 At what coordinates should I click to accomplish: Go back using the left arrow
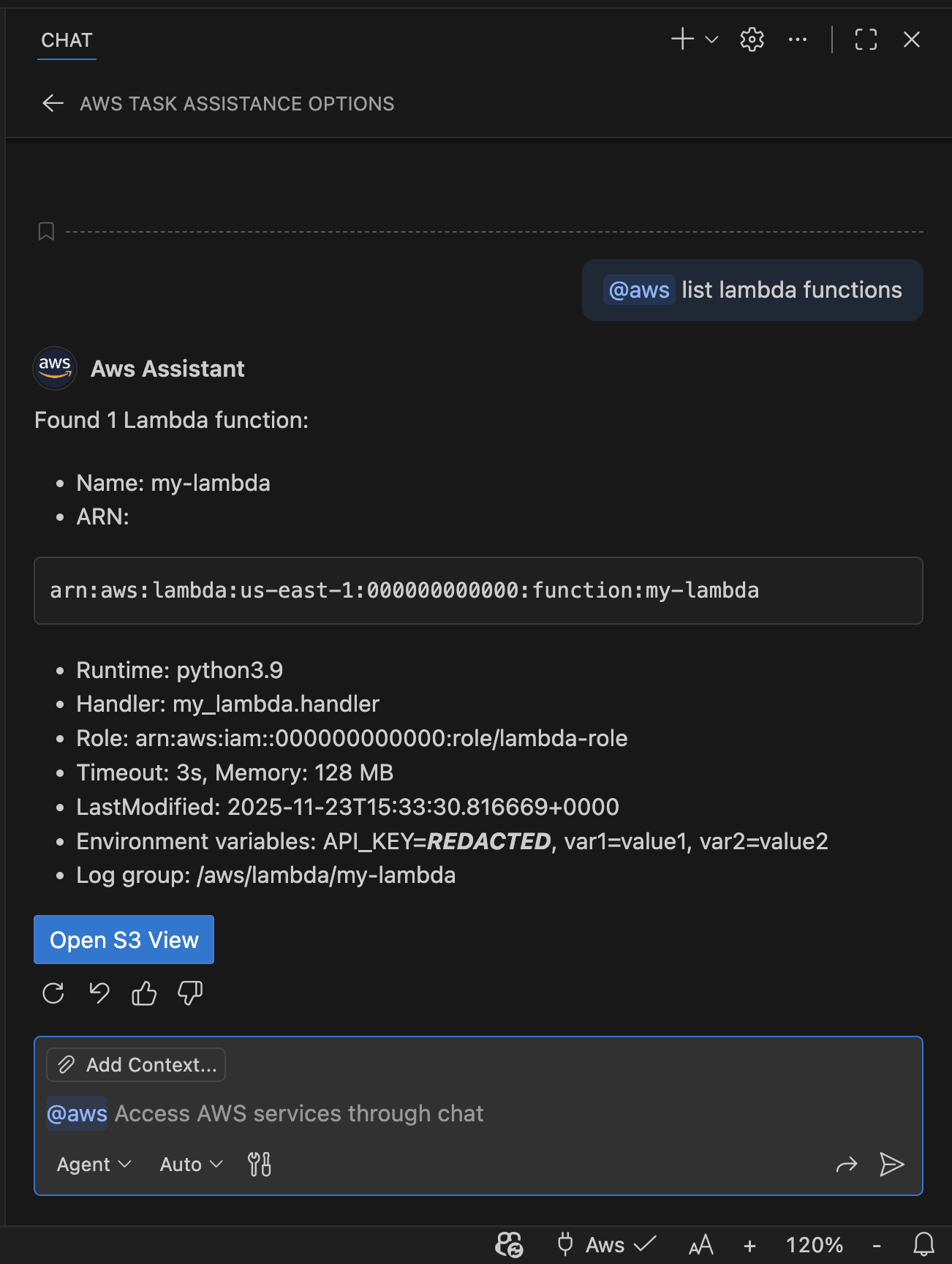tap(53, 103)
